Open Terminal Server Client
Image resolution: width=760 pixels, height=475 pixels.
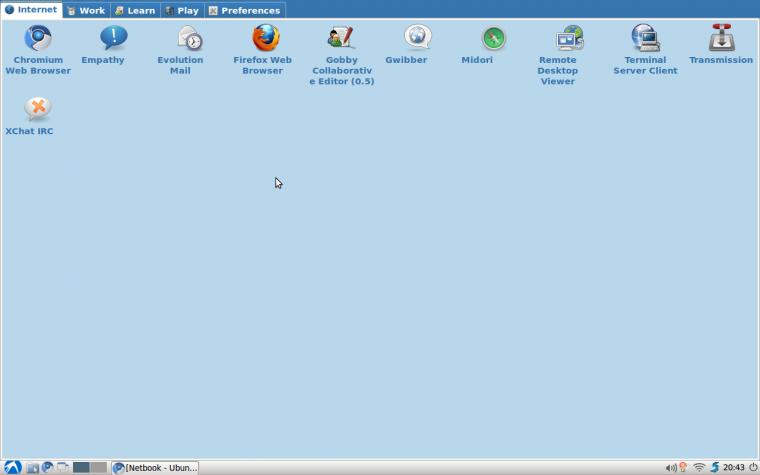[645, 40]
